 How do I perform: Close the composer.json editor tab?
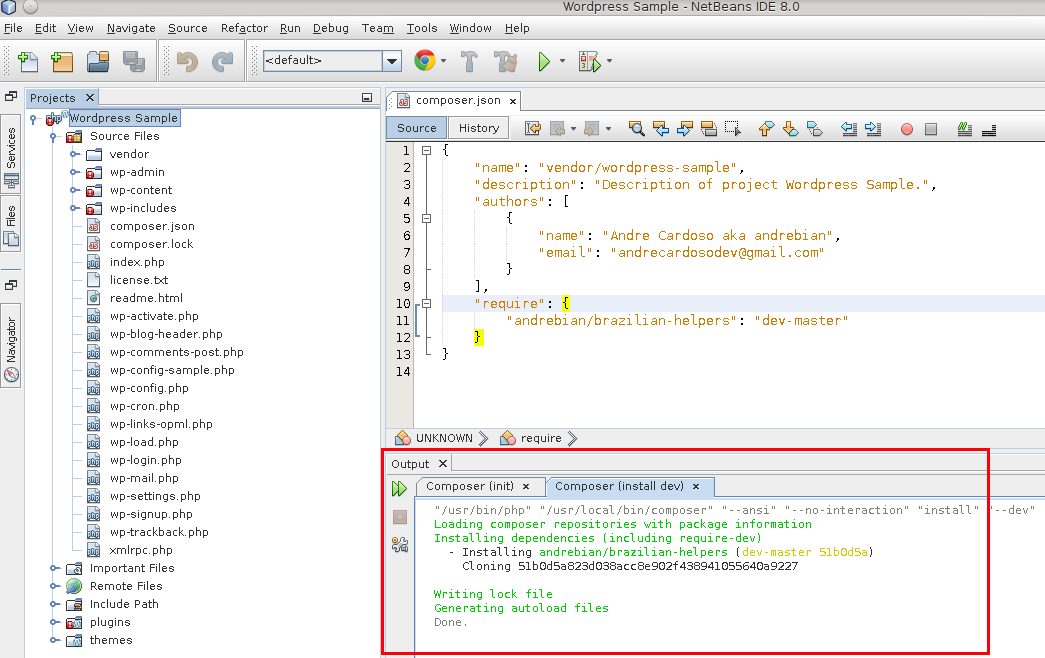(x=513, y=101)
